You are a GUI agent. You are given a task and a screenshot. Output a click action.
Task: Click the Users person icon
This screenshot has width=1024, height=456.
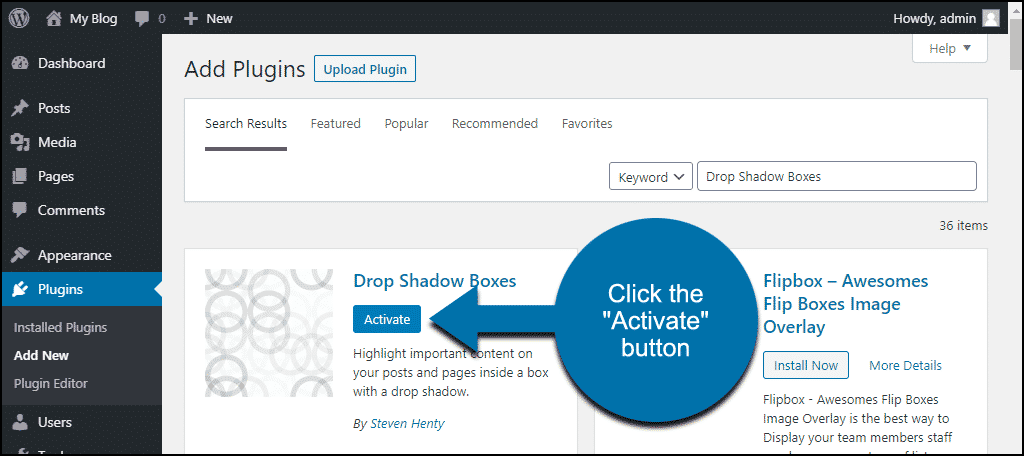pyautogui.click(x=20, y=423)
